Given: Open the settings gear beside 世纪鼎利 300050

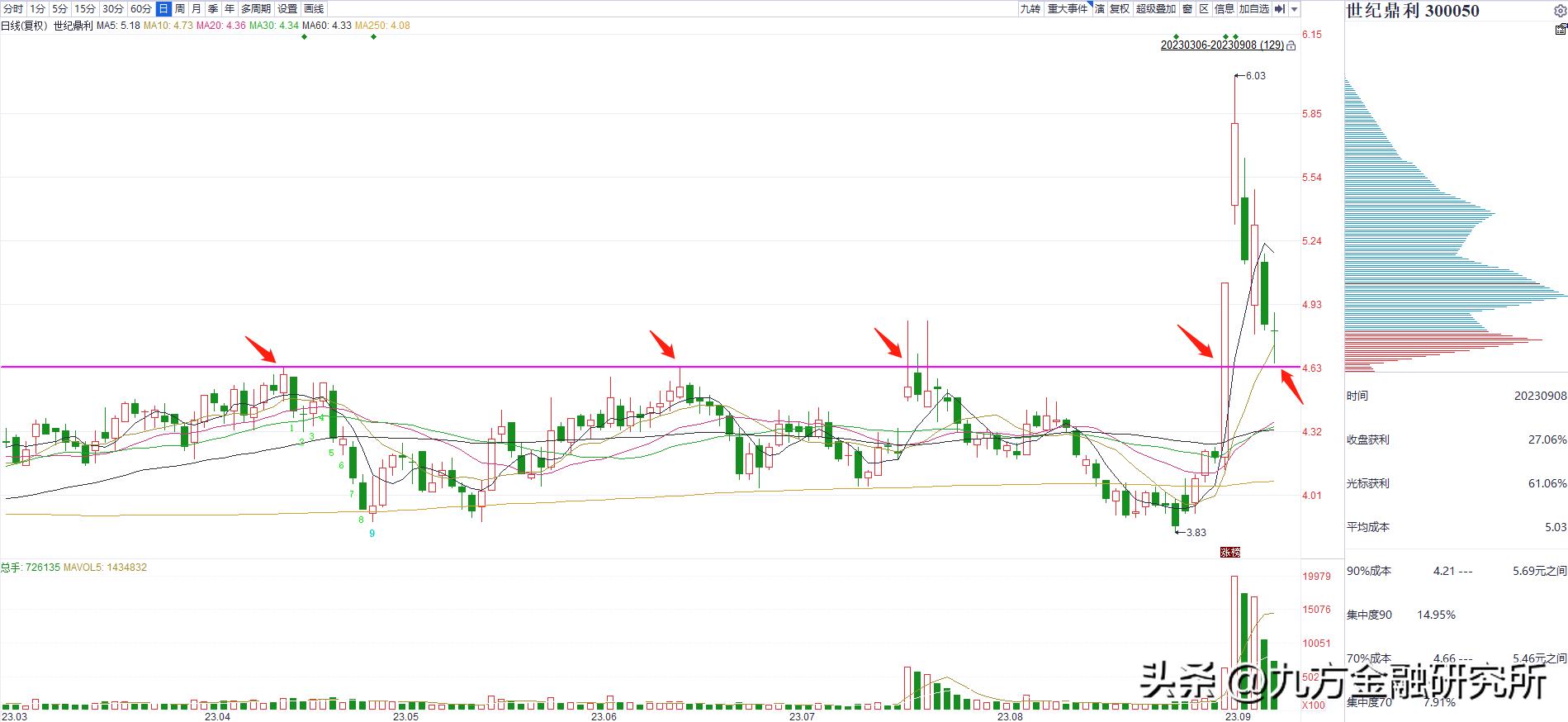Looking at the screenshot, I should [1560, 11].
